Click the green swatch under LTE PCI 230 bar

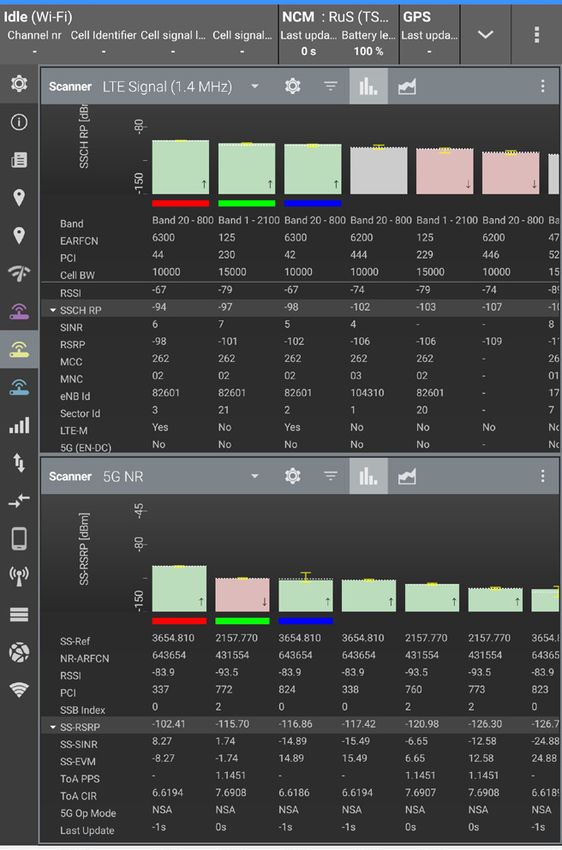tap(247, 204)
